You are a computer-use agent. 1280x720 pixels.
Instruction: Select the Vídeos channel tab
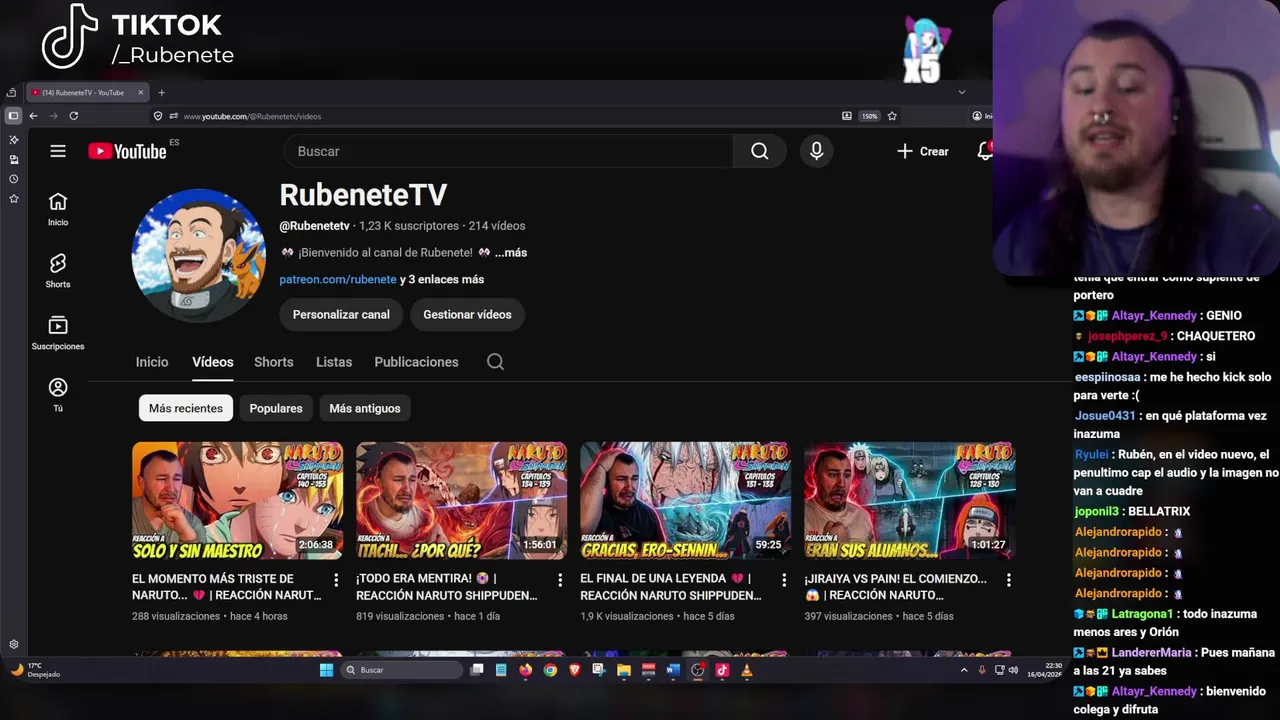pyautogui.click(x=213, y=362)
